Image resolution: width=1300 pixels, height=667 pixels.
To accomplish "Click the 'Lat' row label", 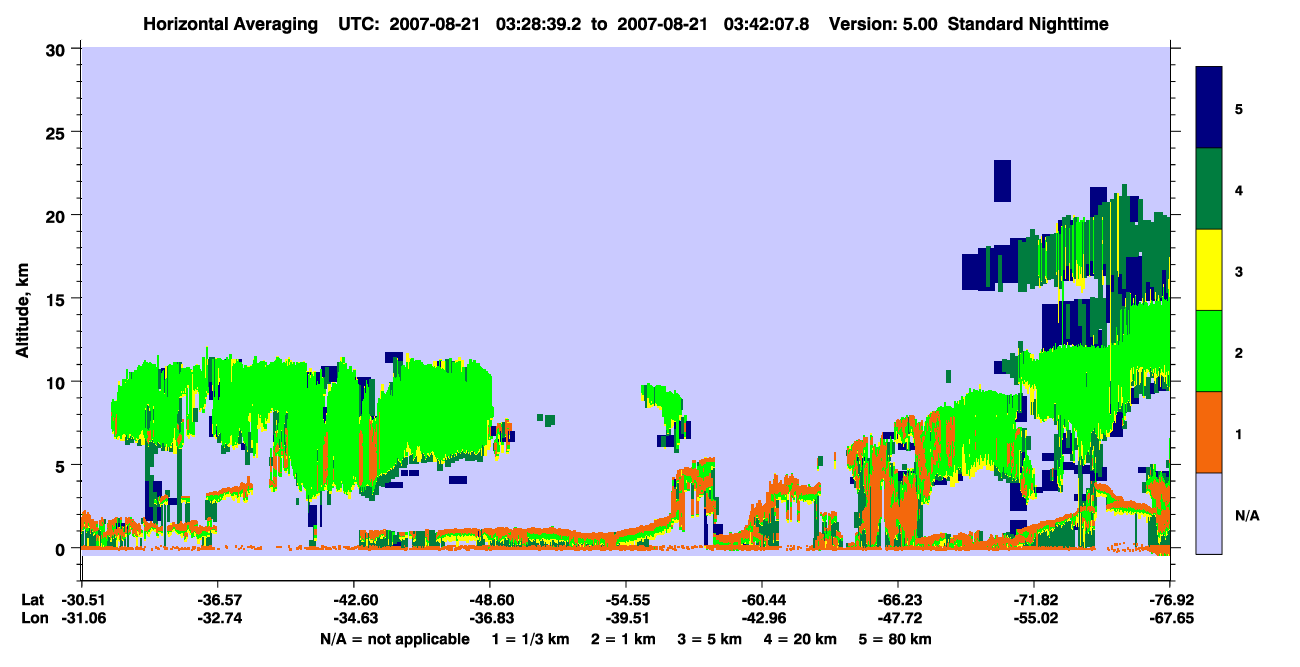I will [32, 600].
